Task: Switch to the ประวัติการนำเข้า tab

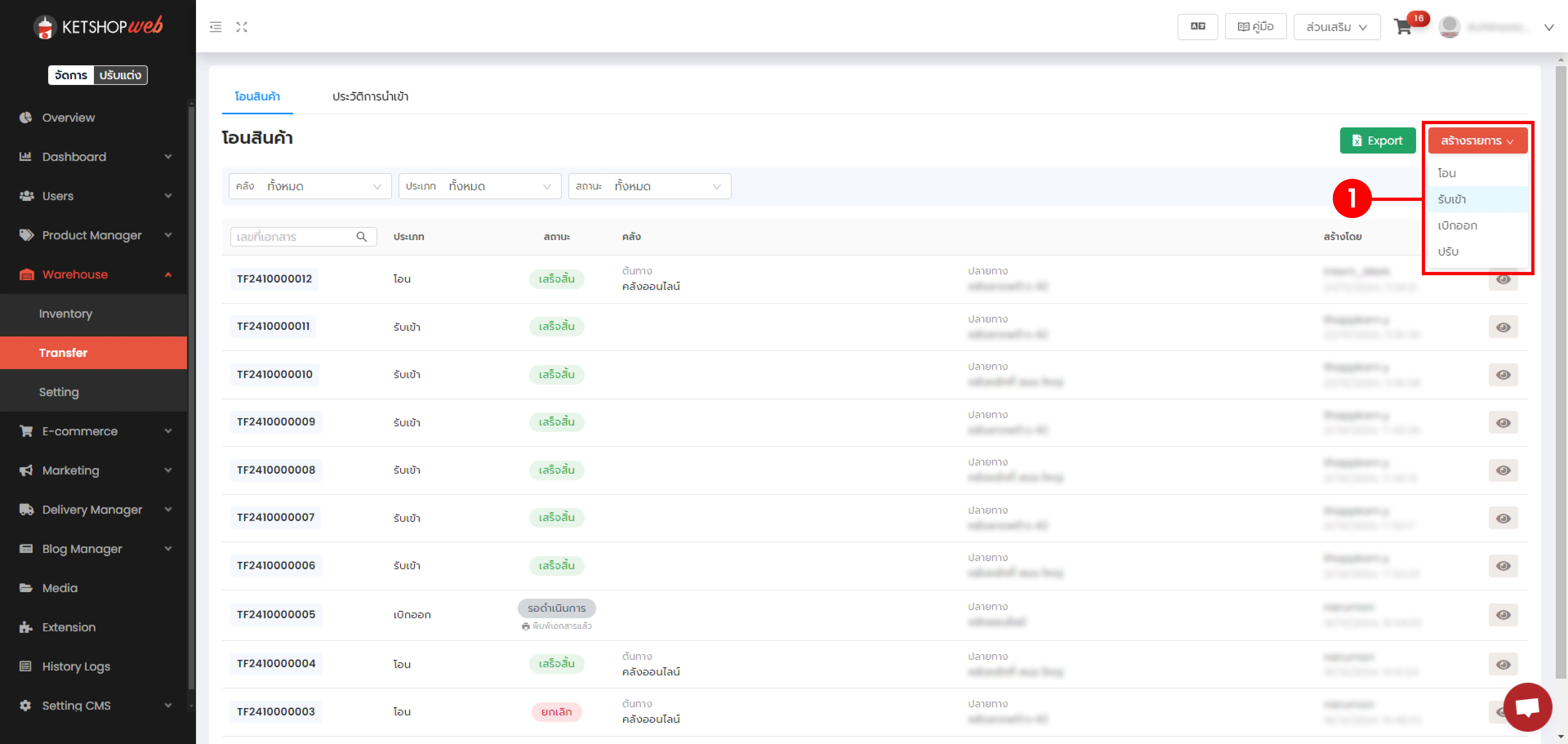Action: (x=370, y=96)
